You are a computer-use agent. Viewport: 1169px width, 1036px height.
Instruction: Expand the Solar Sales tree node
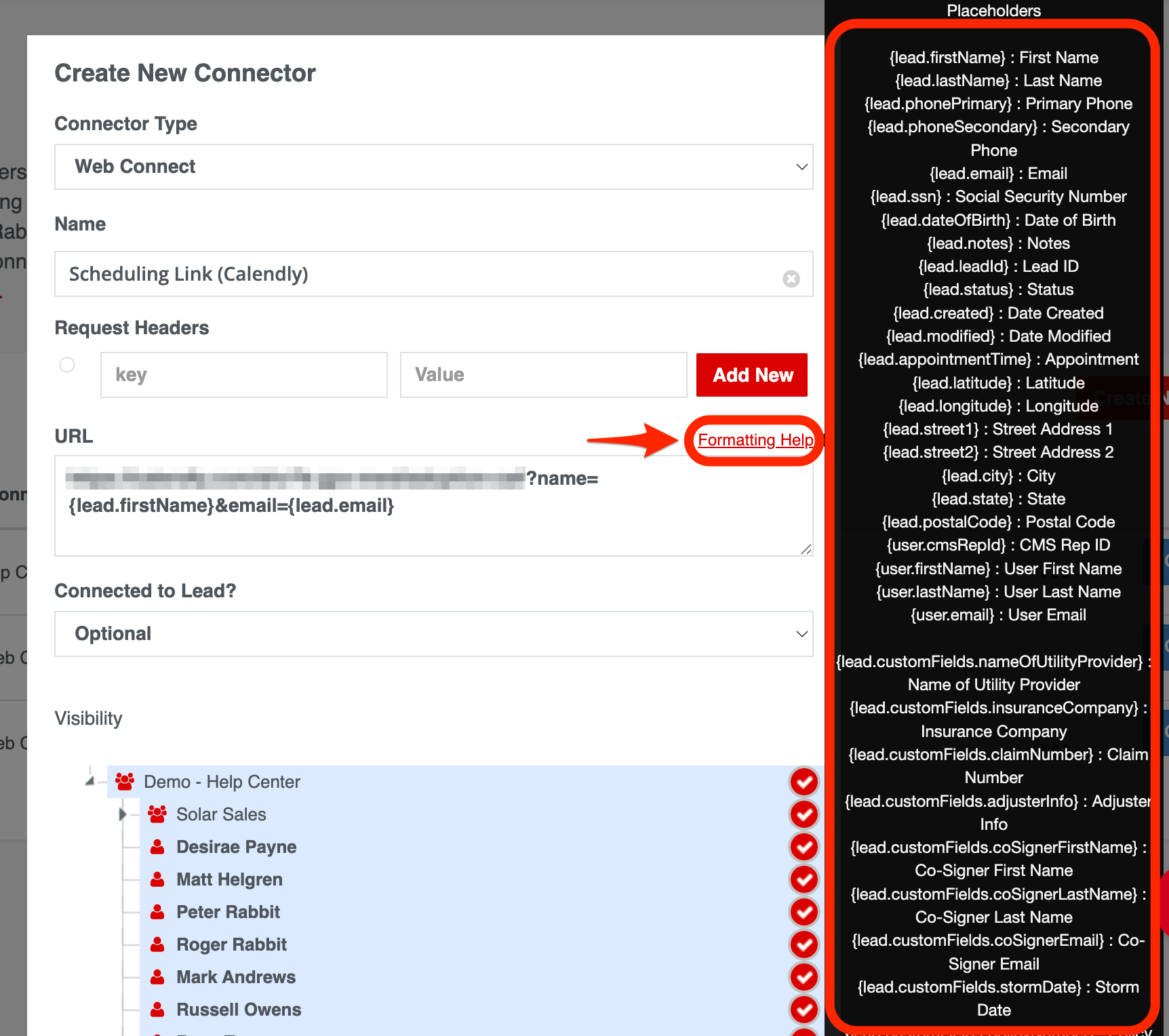click(x=123, y=814)
